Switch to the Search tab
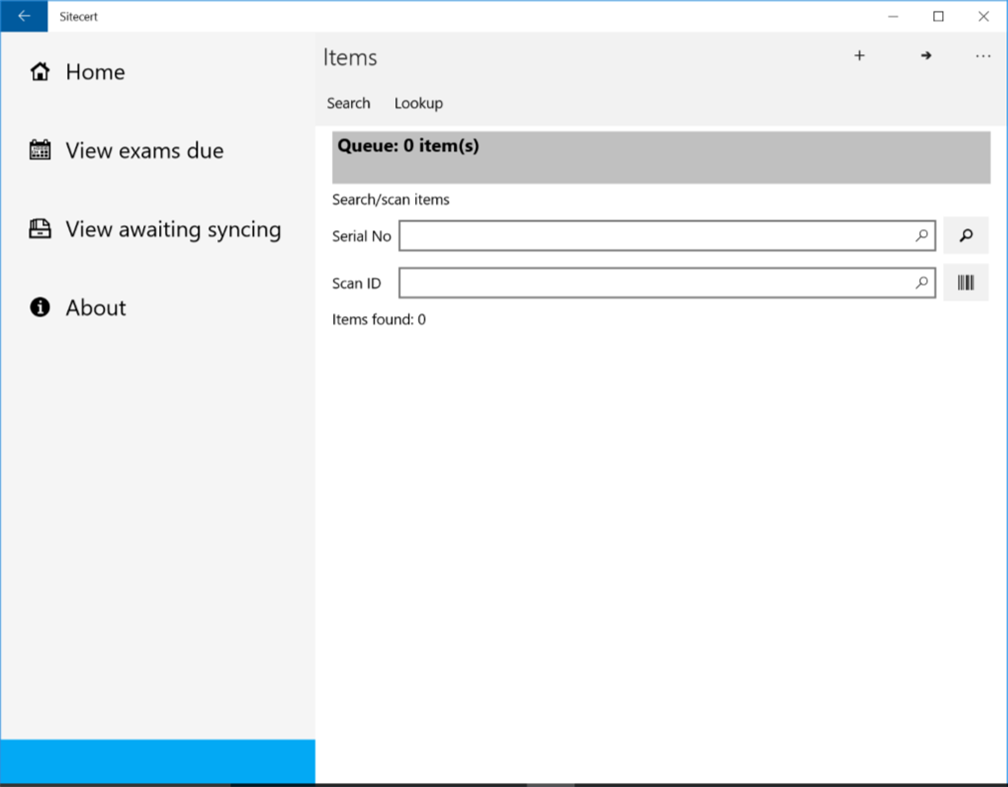 point(348,103)
